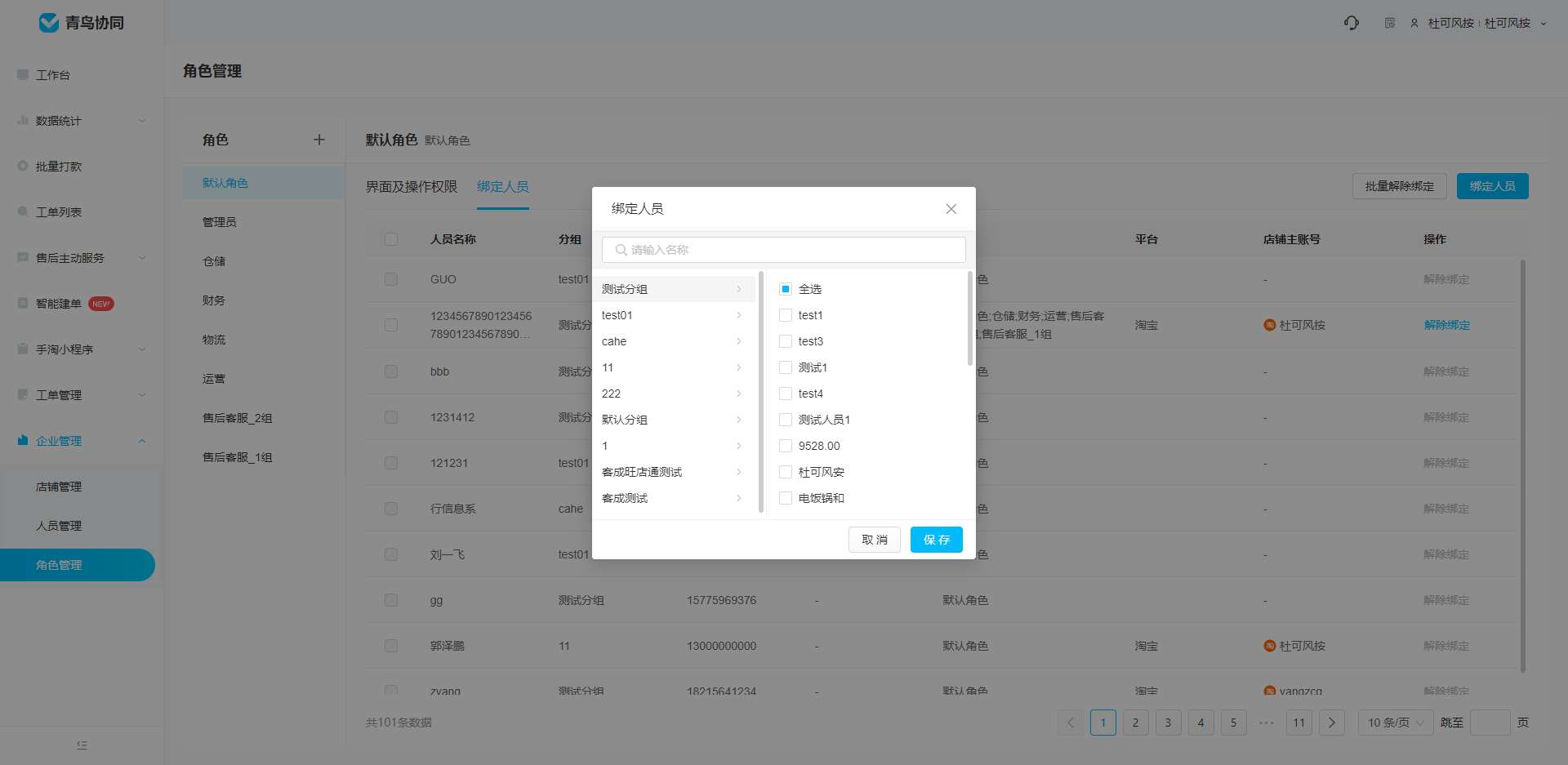Check the test1 checkbox
Screen dimensions: 1568x765
(786, 315)
